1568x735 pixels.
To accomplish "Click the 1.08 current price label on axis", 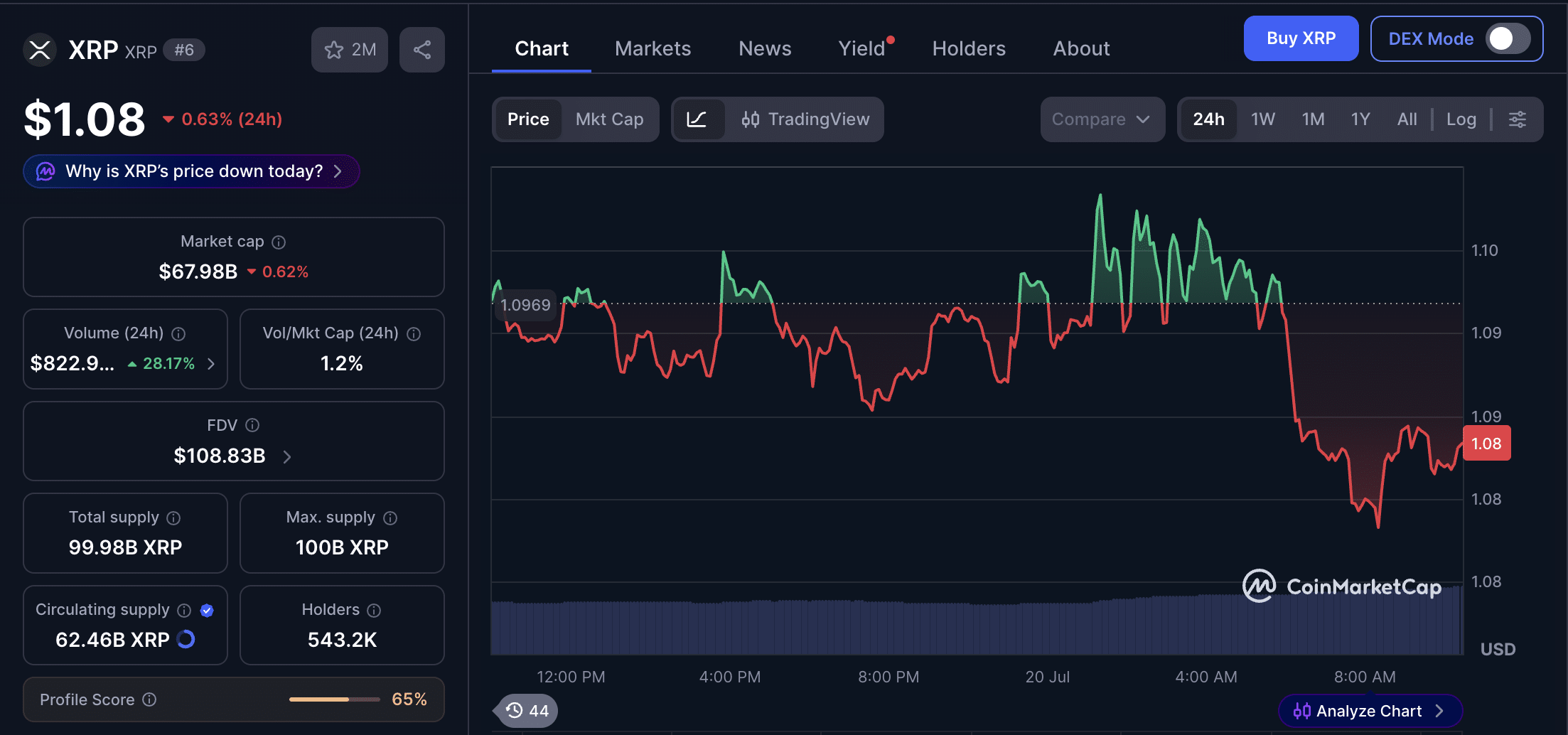I will 1486,444.
